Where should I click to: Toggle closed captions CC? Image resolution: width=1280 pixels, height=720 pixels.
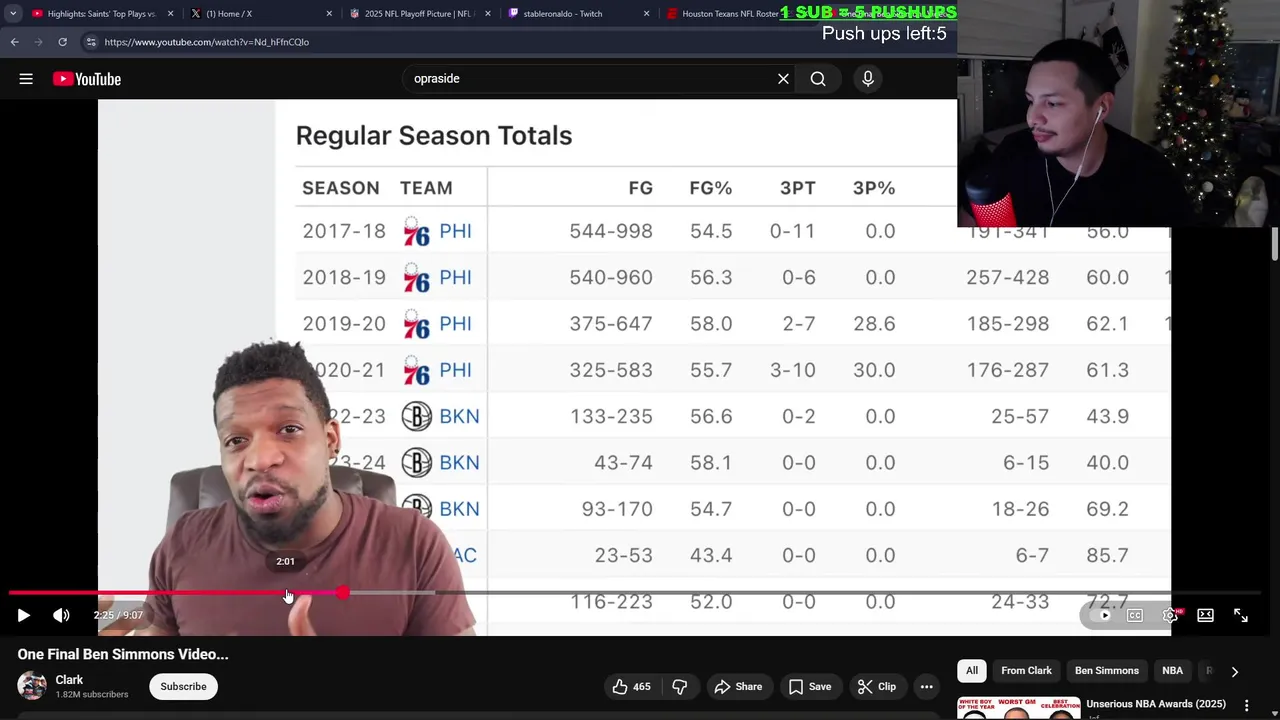click(x=1135, y=615)
